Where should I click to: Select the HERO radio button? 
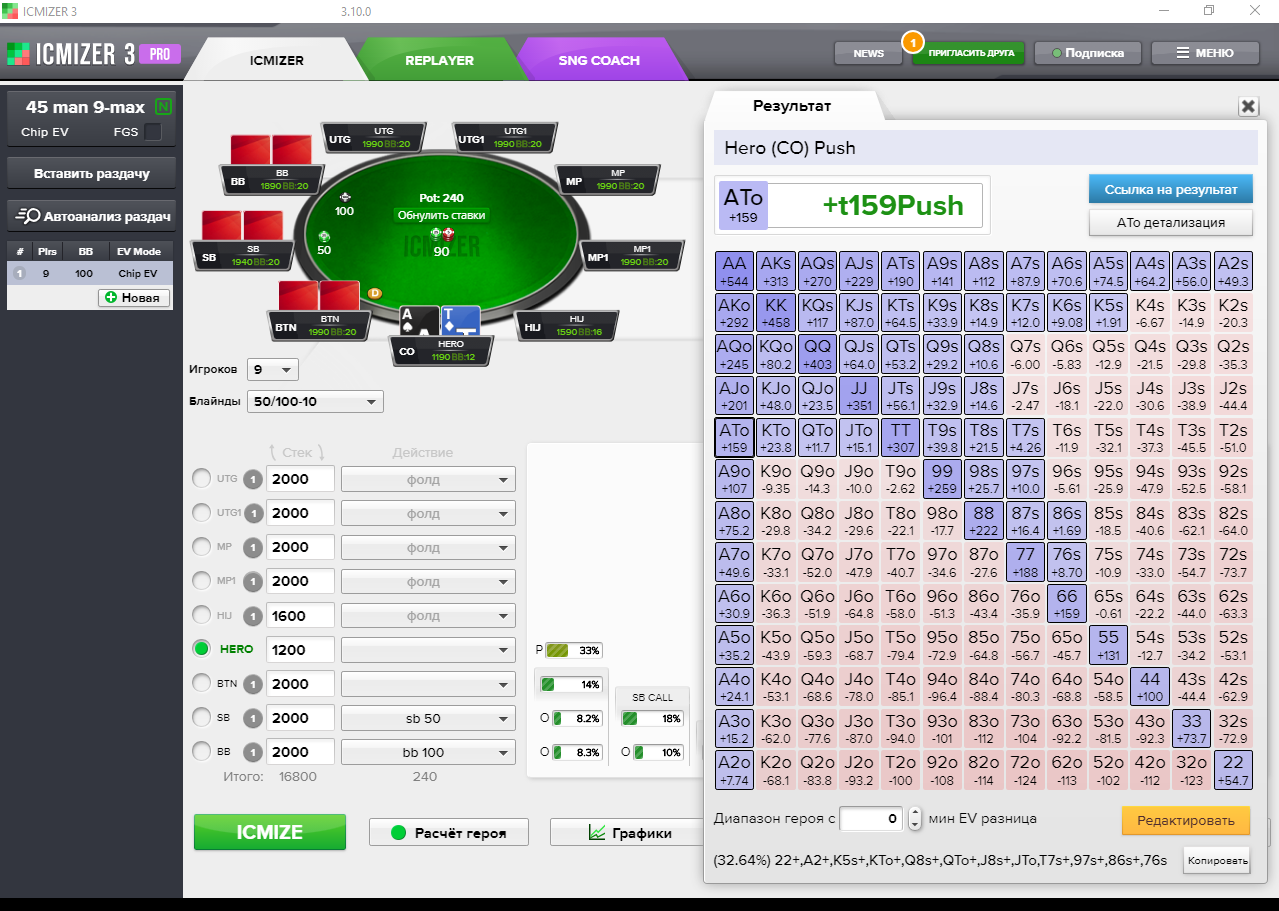coord(201,649)
